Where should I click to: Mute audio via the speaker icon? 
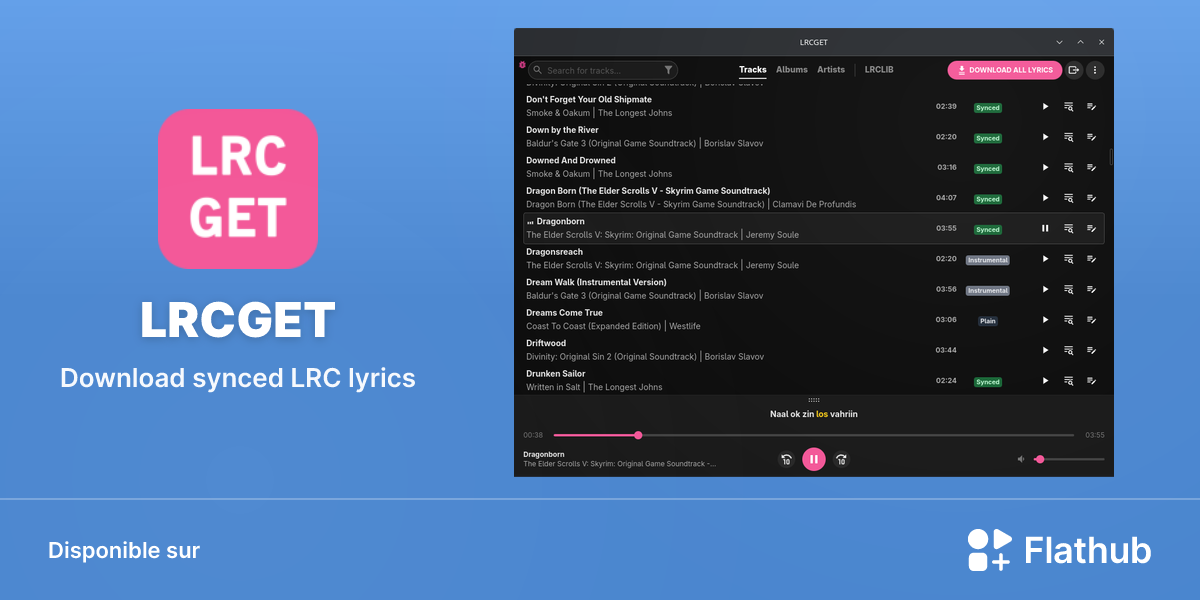(x=1021, y=459)
